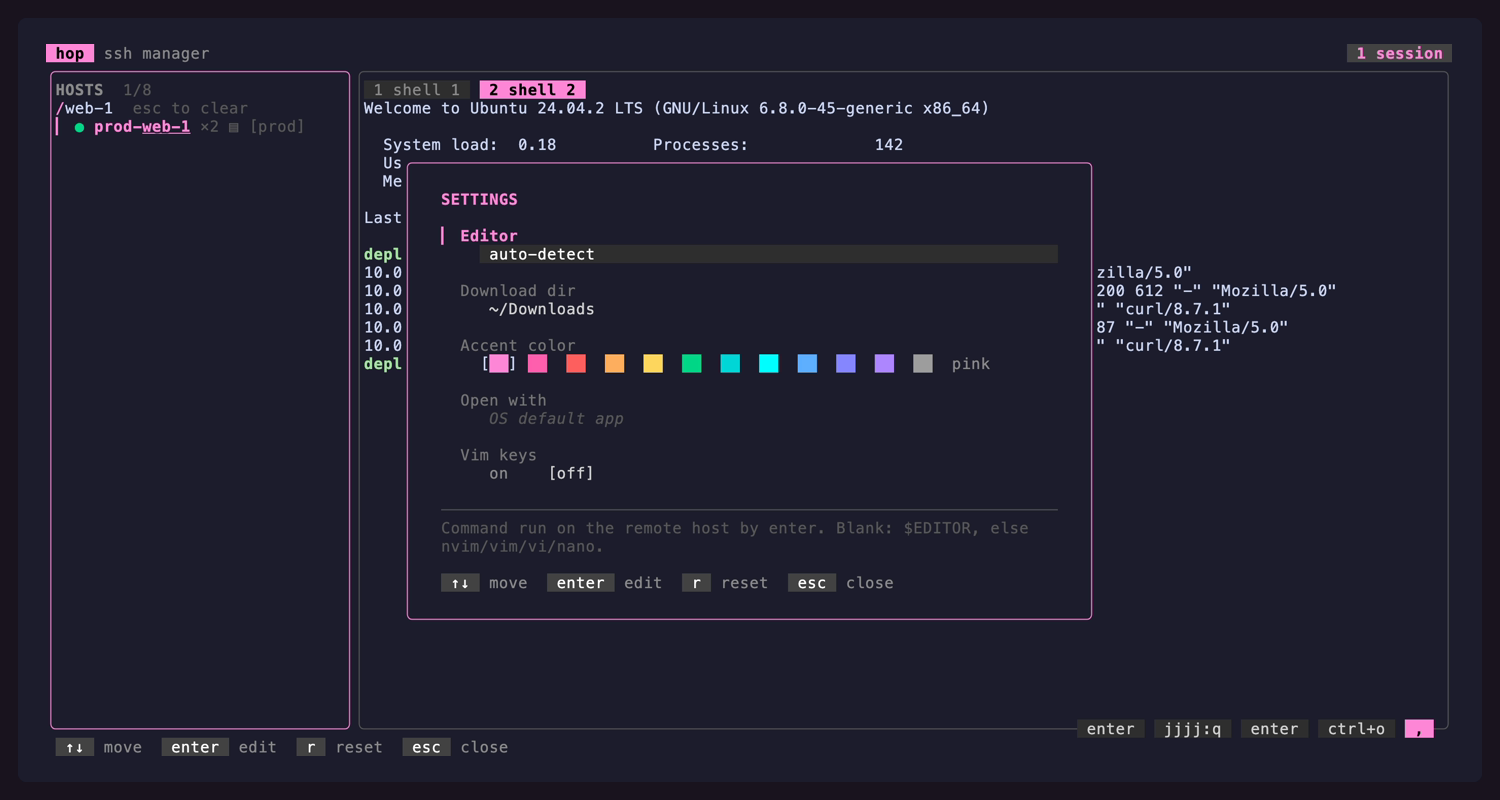Click the Processes: 142 entry
1500x800 pixels.
(778, 145)
